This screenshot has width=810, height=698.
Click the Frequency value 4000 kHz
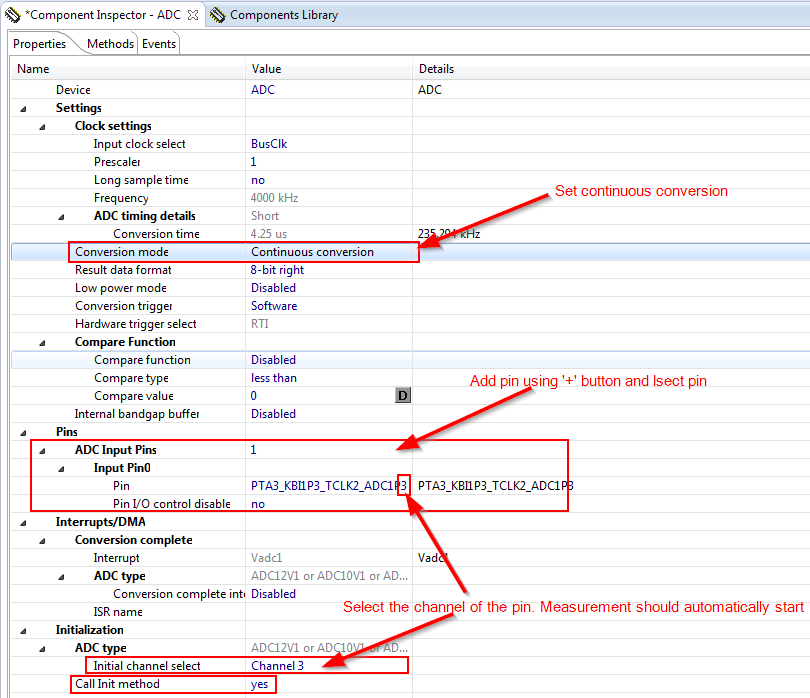pos(274,198)
